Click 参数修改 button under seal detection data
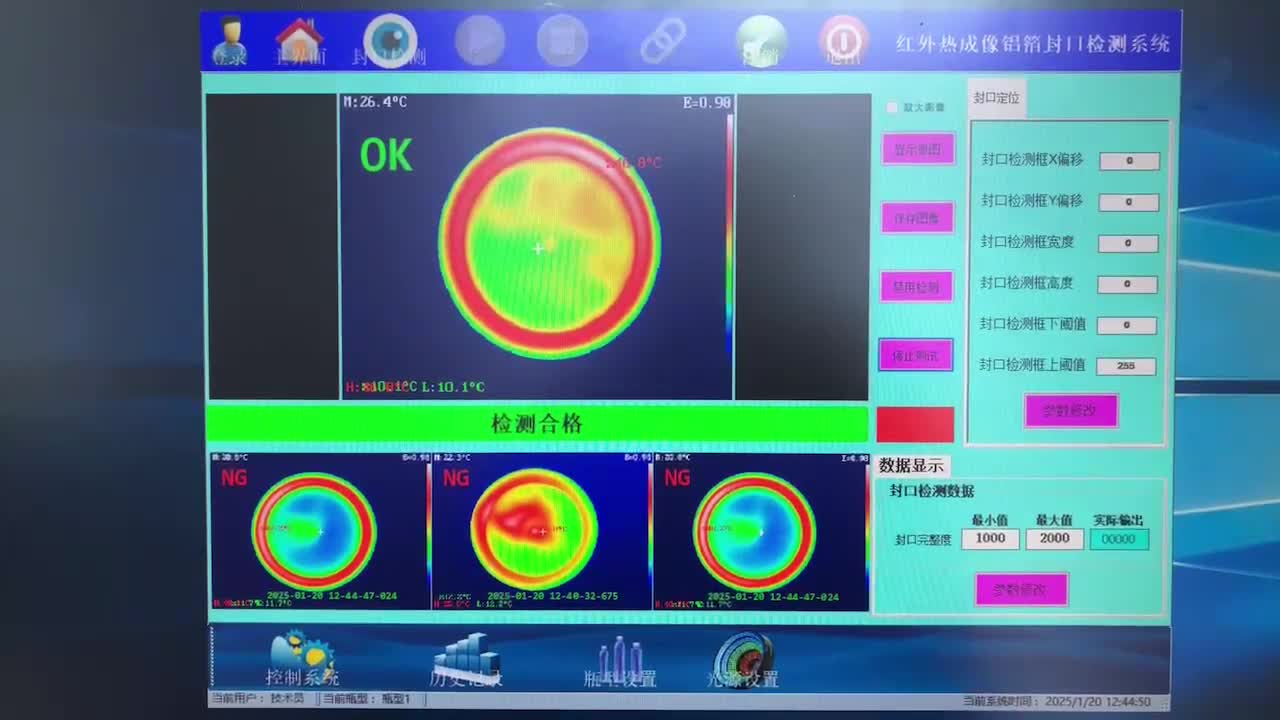Image resolution: width=1280 pixels, height=720 pixels. pos(1021,589)
